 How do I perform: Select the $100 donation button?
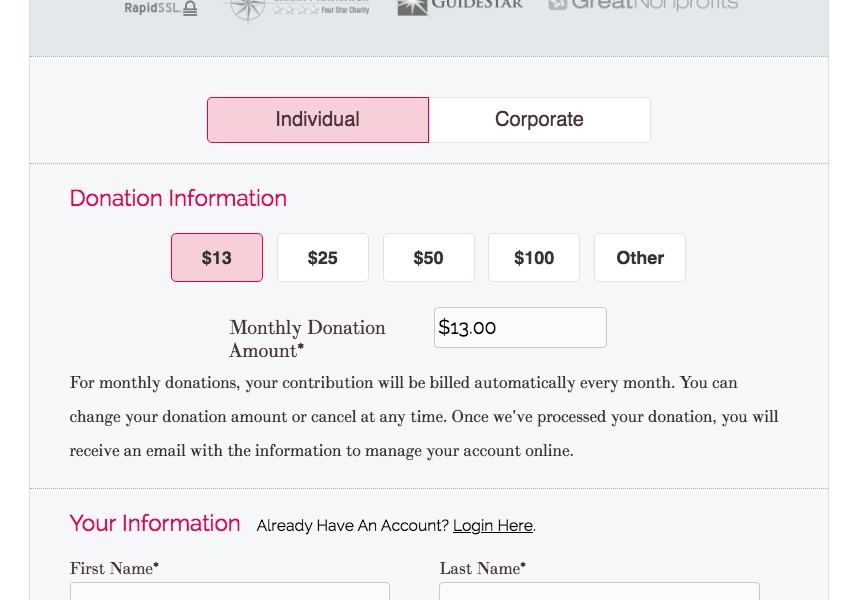pyautogui.click(x=534, y=258)
